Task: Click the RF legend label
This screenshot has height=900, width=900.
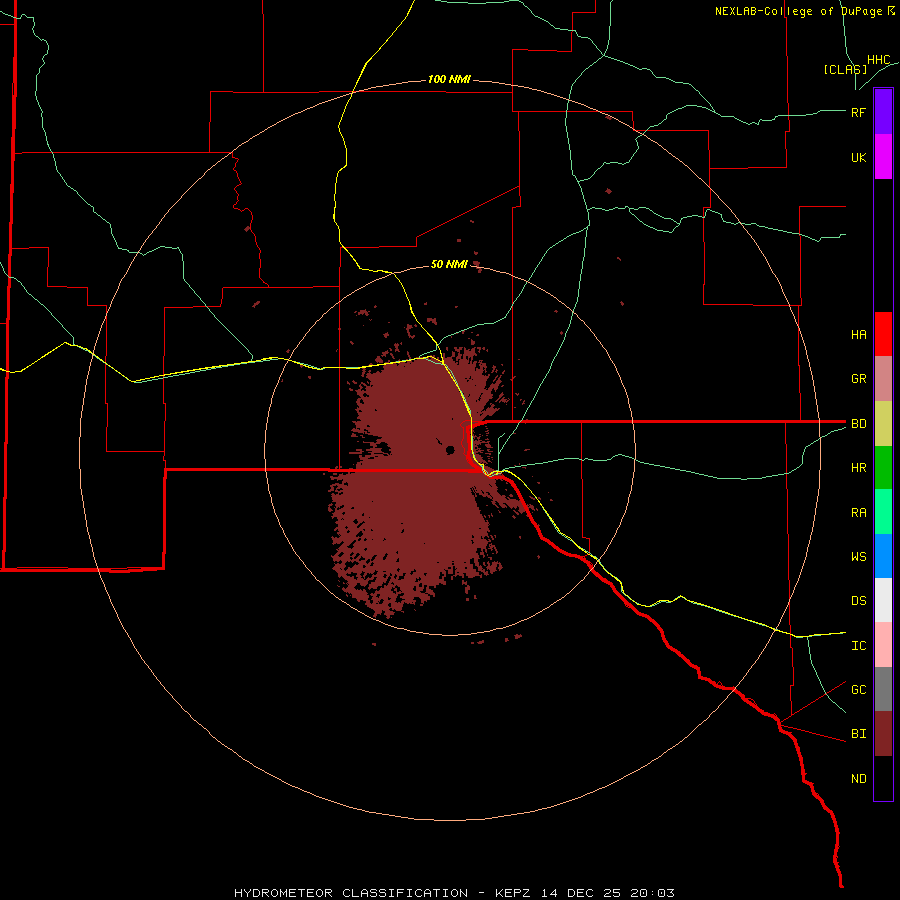Action: click(858, 112)
